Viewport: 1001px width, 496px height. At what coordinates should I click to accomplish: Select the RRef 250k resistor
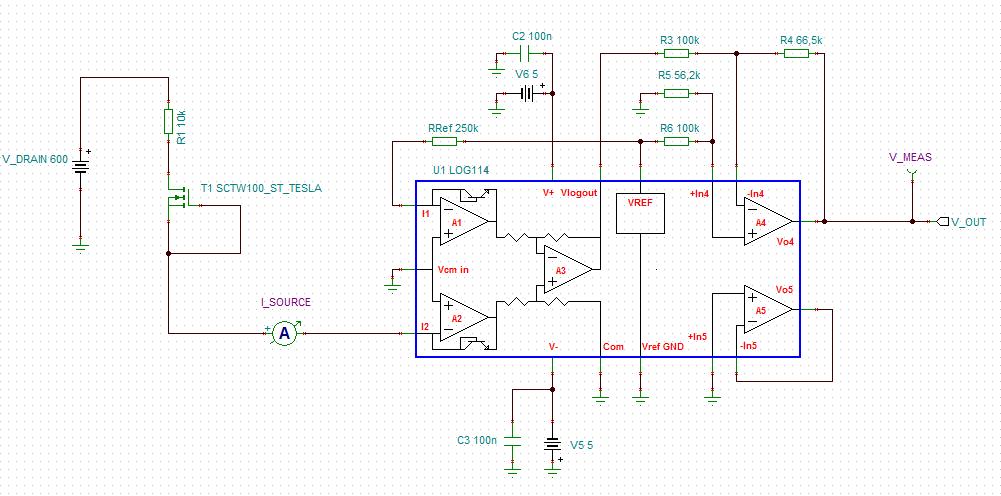pyautogui.click(x=444, y=141)
